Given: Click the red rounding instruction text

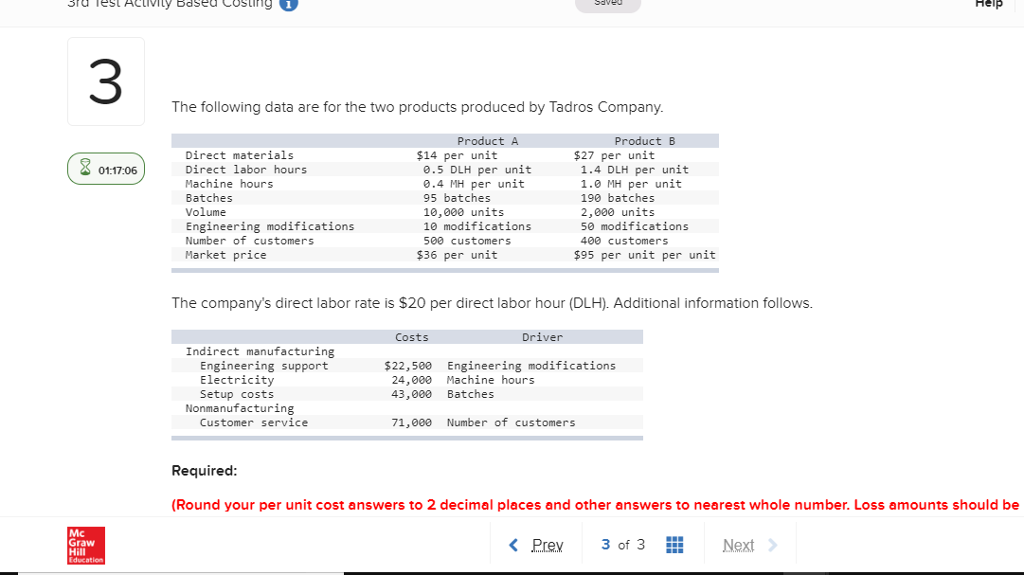Looking at the screenshot, I should point(596,505).
